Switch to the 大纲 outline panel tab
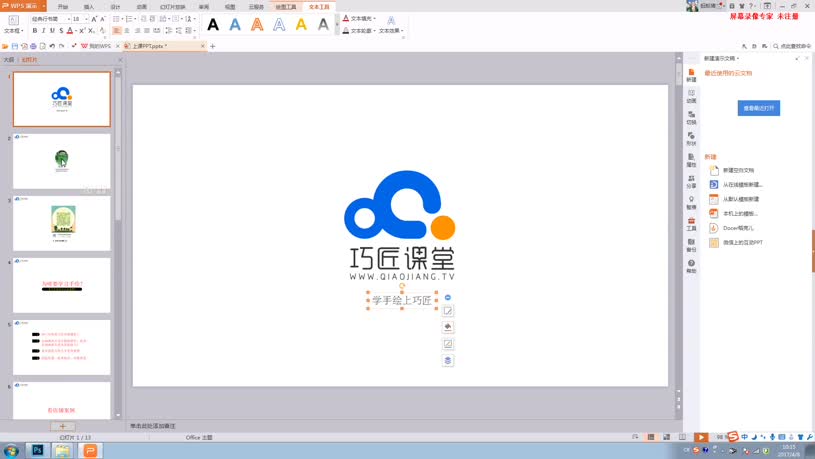Image resolution: width=815 pixels, height=459 pixels. [9, 60]
